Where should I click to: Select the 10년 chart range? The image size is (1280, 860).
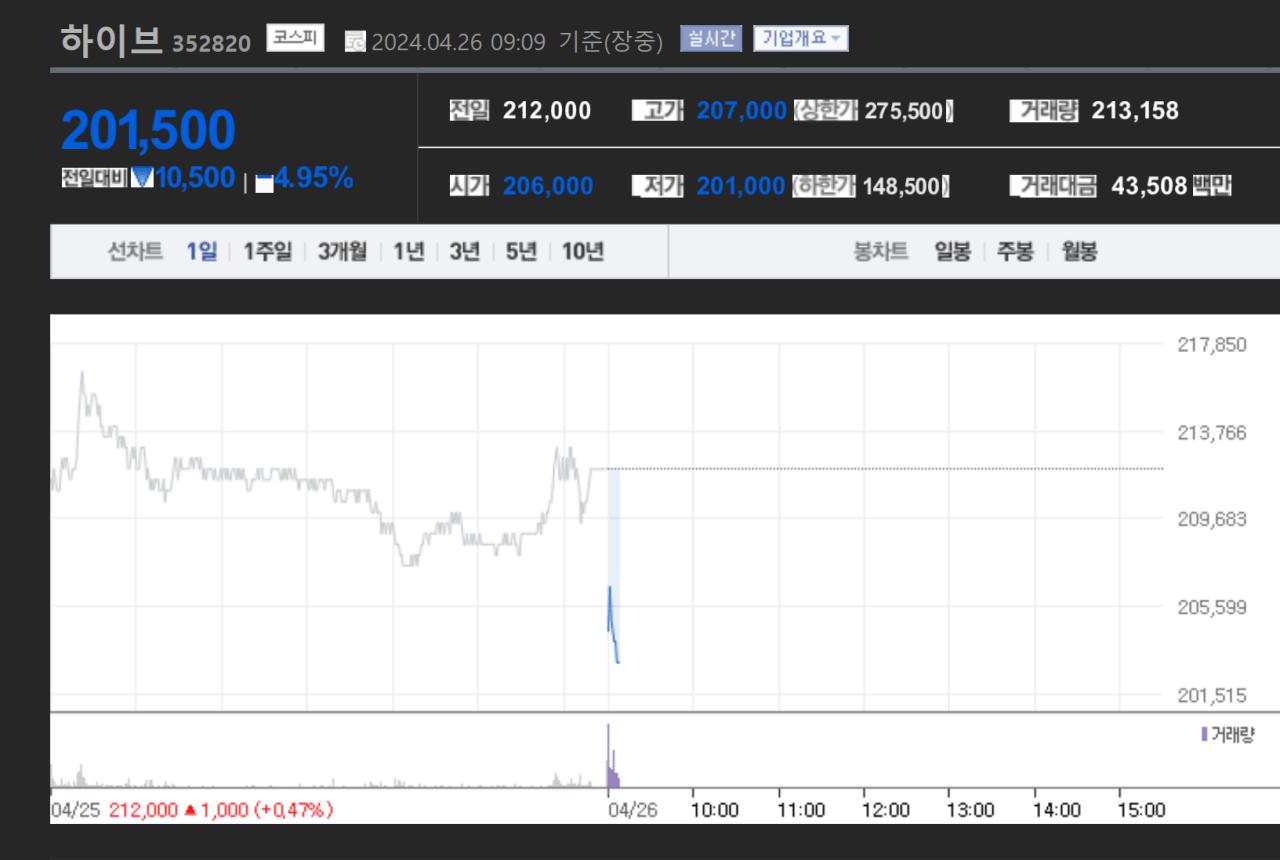582,252
